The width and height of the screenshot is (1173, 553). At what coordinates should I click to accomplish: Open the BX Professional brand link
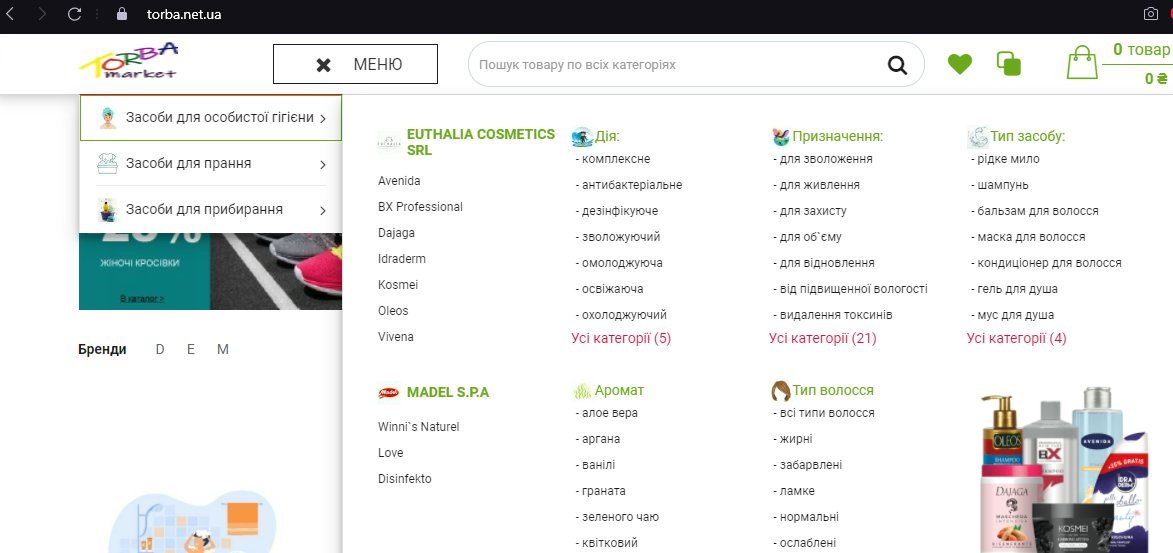[420, 207]
